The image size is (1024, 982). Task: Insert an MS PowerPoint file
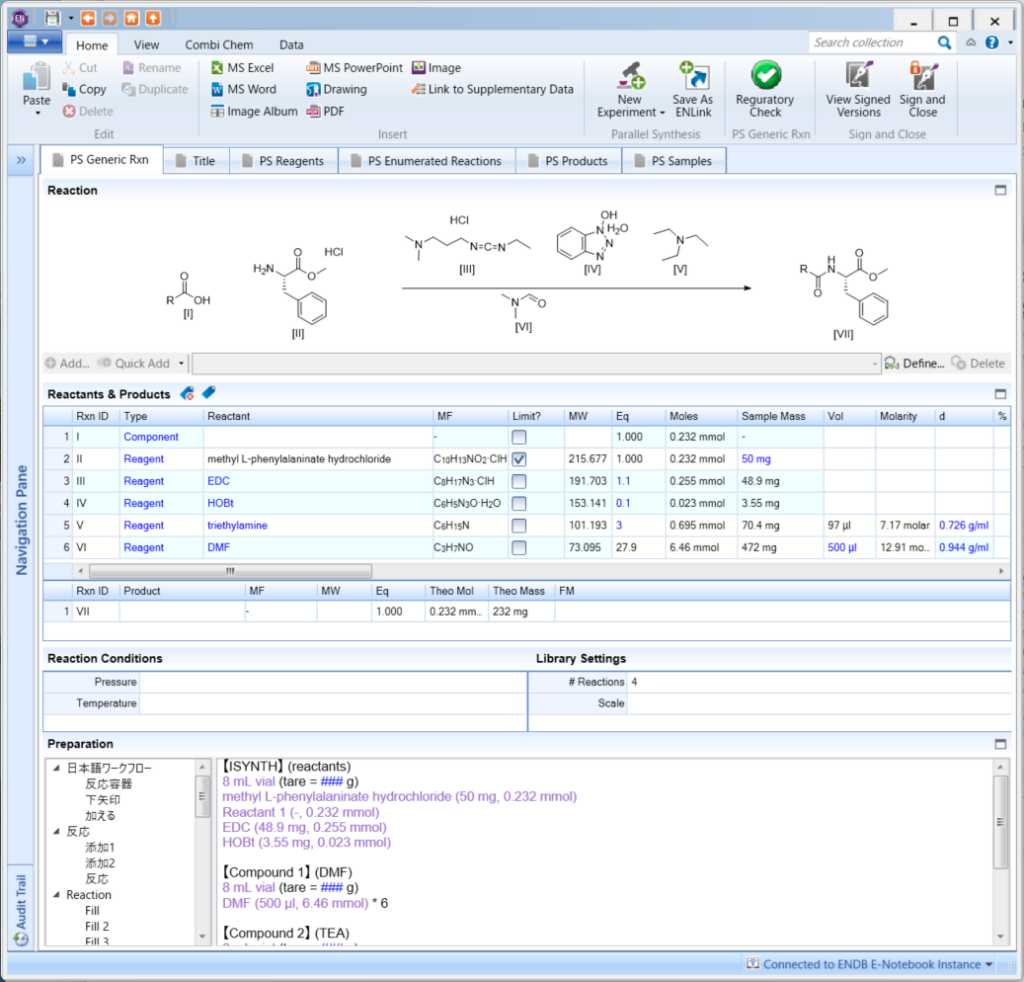coord(354,68)
